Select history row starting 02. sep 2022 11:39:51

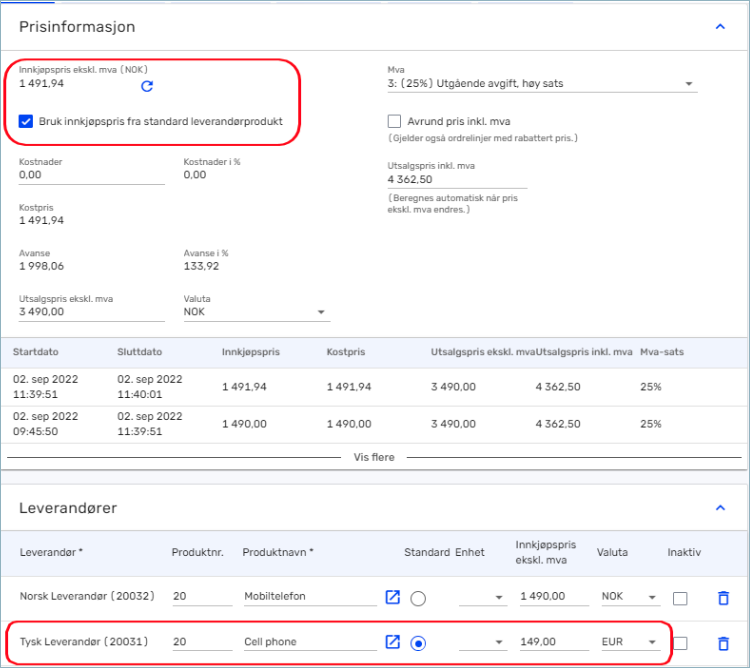[x=374, y=387]
